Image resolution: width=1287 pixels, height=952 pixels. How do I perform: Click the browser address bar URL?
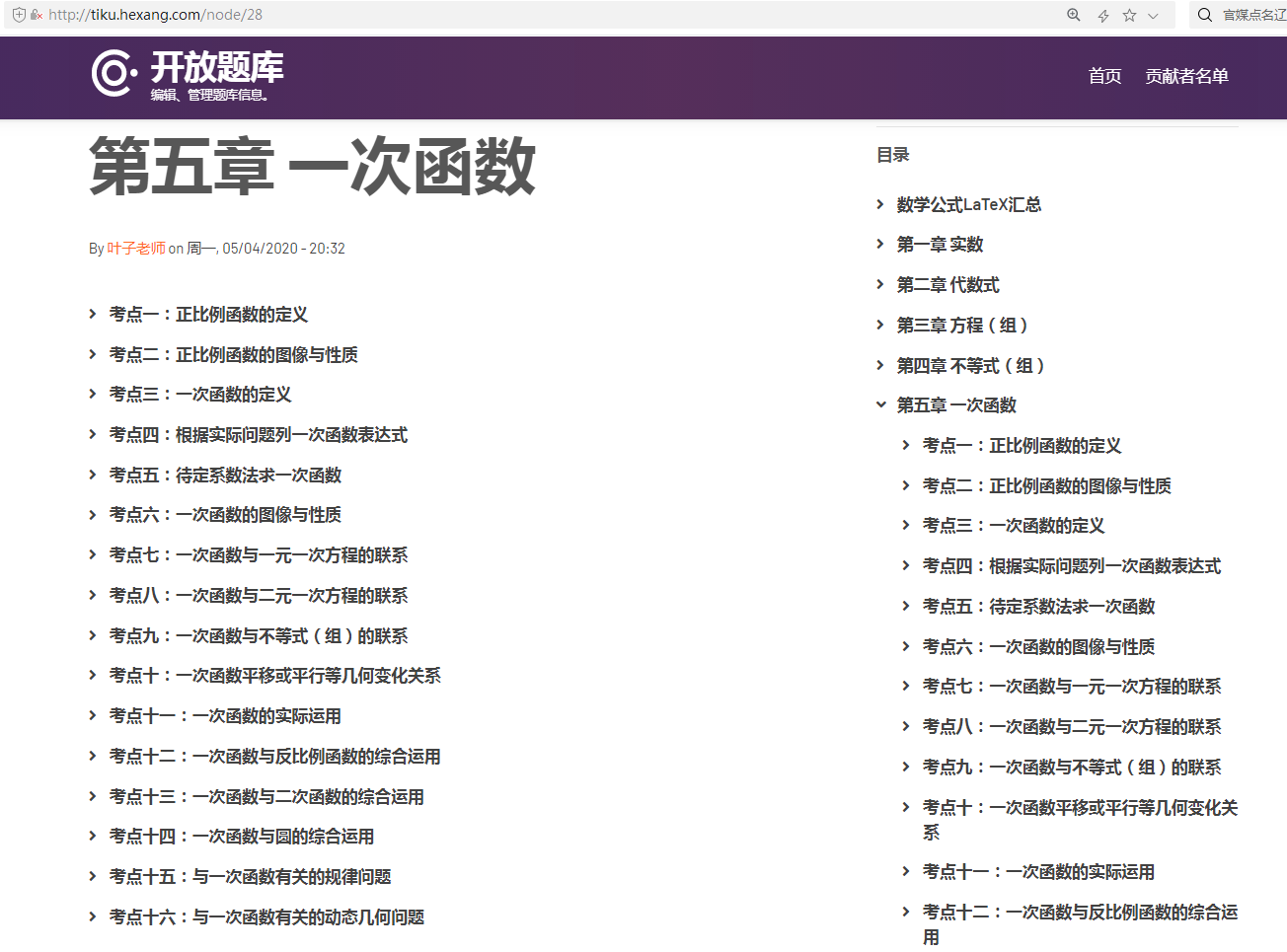click(155, 15)
